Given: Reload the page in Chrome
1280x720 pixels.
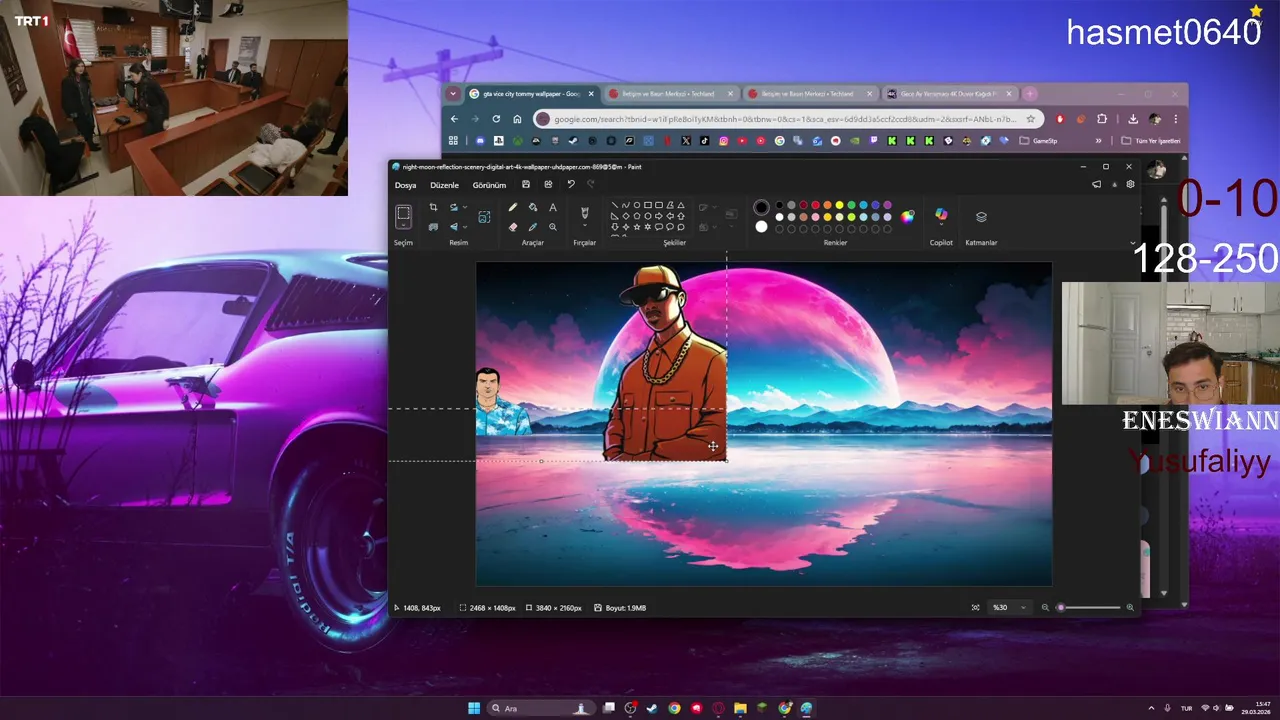Looking at the screenshot, I should tap(497, 119).
